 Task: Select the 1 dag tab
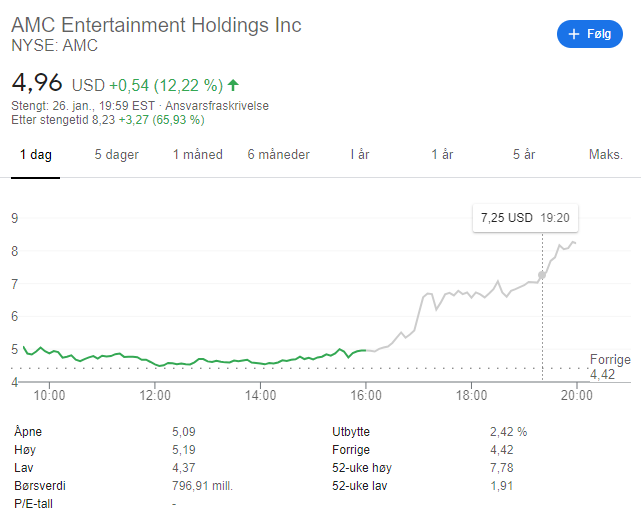tap(36, 155)
